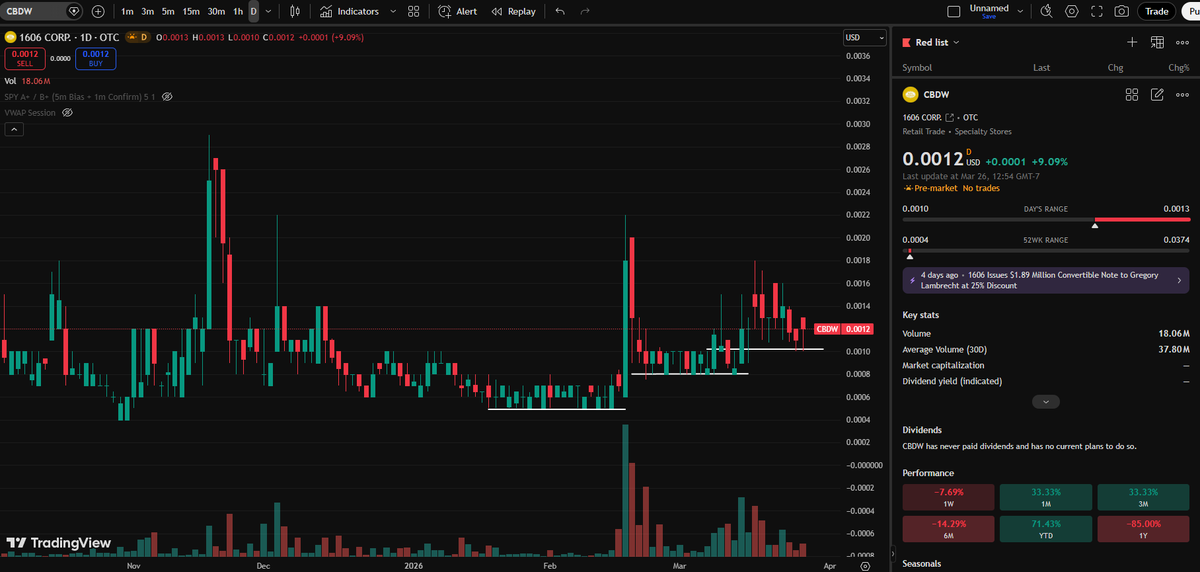Click the CBDW price label on price axis
Viewport: 1200px width, 572px height.
[x=842, y=329]
